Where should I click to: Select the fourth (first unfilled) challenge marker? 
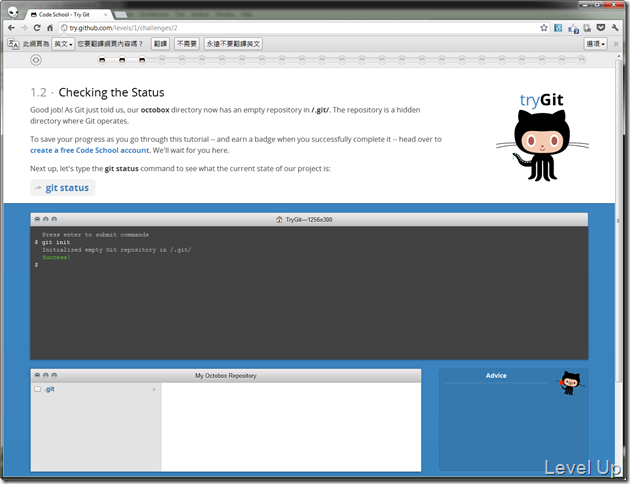[162, 60]
